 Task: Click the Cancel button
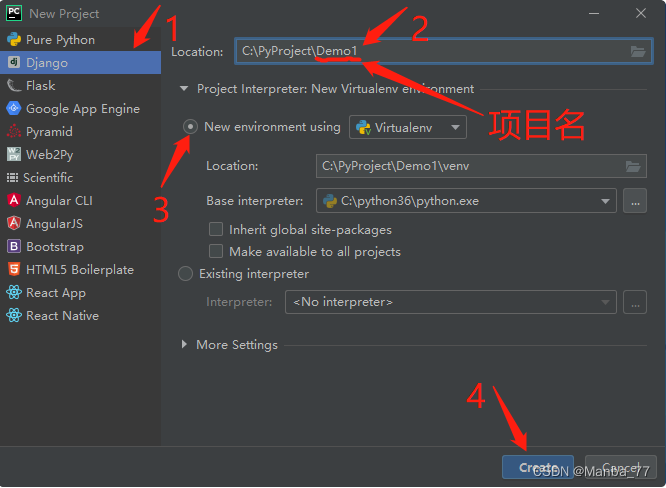pyautogui.click(x=621, y=467)
